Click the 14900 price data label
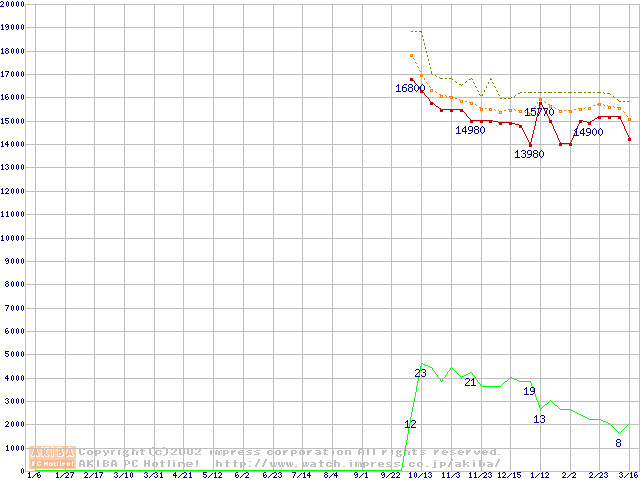 click(588, 132)
